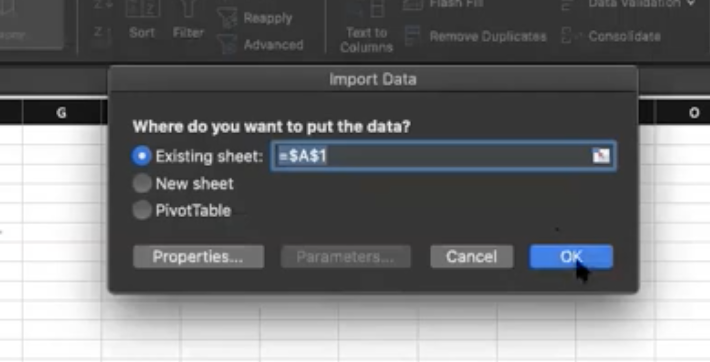
Task: Click the Remove Duplicates label
Action: [488, 36]
